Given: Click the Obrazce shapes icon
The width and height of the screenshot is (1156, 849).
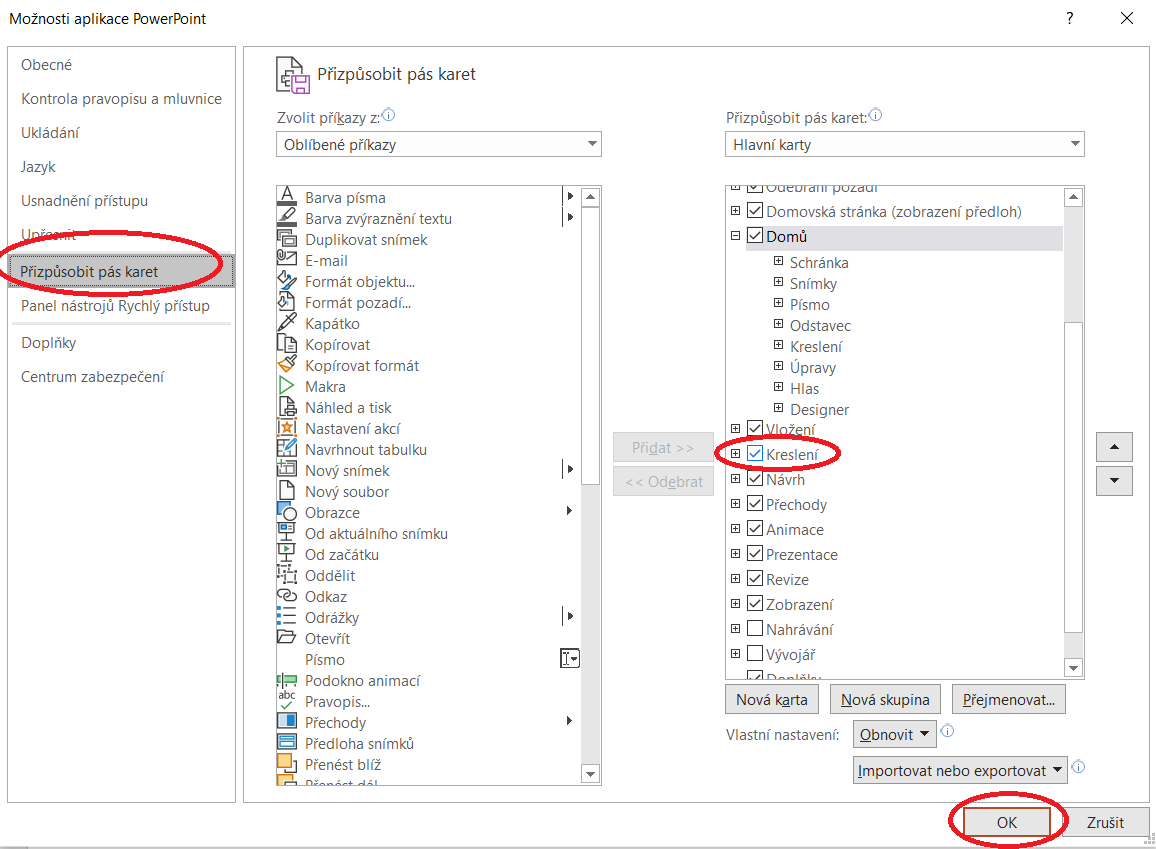Looking at the screenshot, I should (286, 511).
